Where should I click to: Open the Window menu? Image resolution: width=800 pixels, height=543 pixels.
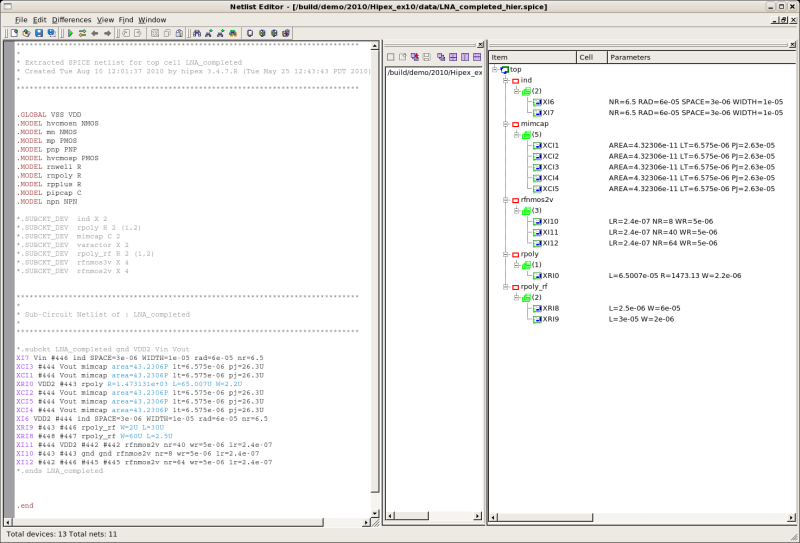click(x=152, y=19)
